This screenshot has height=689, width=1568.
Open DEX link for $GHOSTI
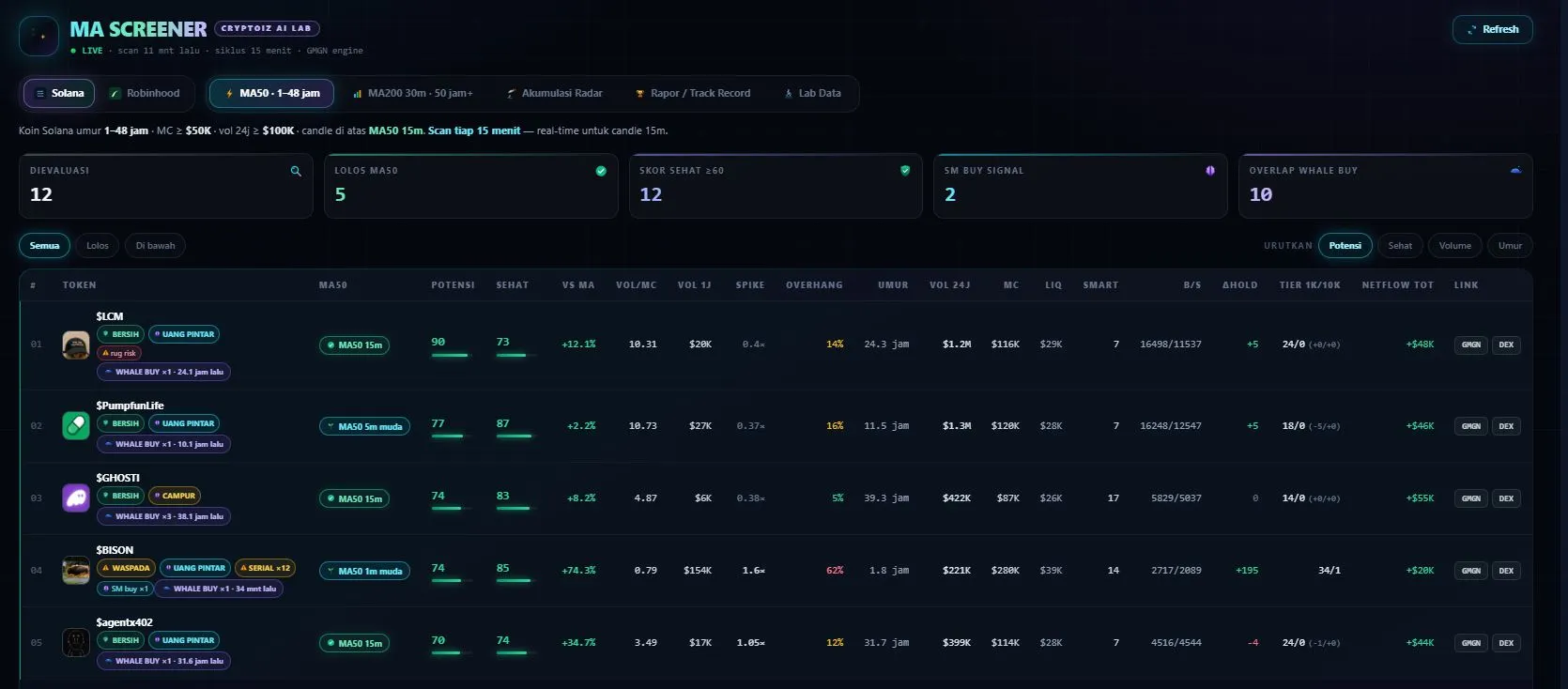(1506, 498)
